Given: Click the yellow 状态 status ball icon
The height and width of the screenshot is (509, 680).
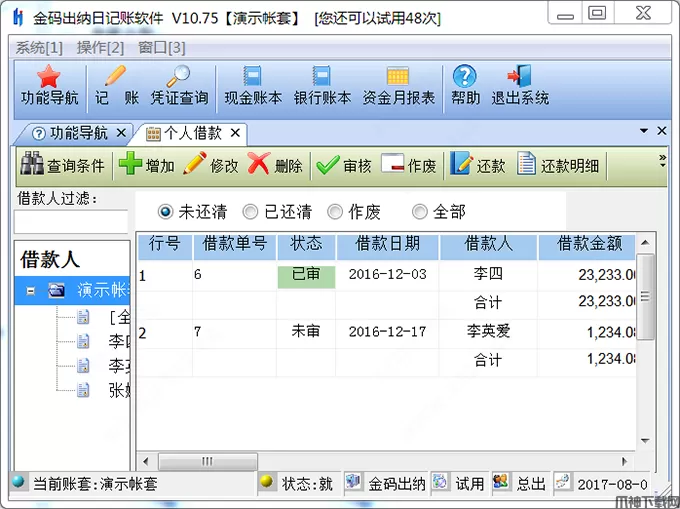Looking at the screenshot, I should [x=267, y=481].
